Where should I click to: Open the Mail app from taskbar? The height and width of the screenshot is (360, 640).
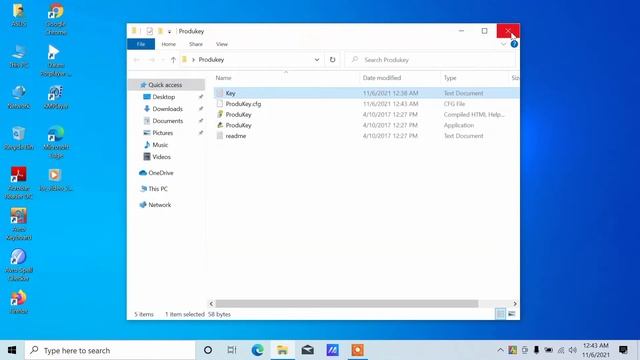pos(307,350)
